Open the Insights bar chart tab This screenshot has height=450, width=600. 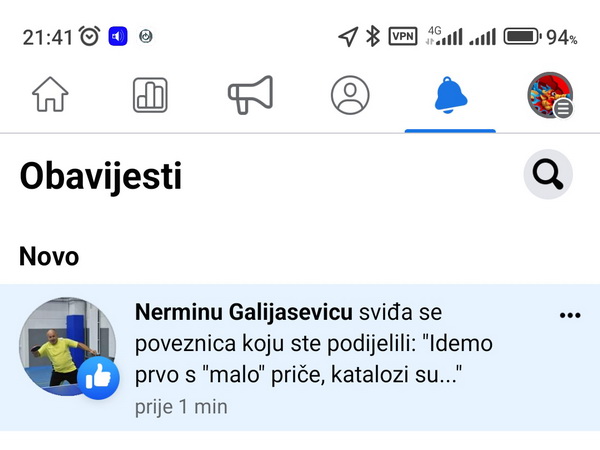150,96
